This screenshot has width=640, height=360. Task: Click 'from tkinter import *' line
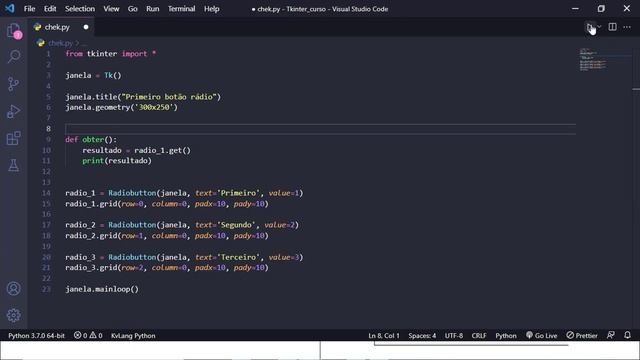click(x=111, y=54)
